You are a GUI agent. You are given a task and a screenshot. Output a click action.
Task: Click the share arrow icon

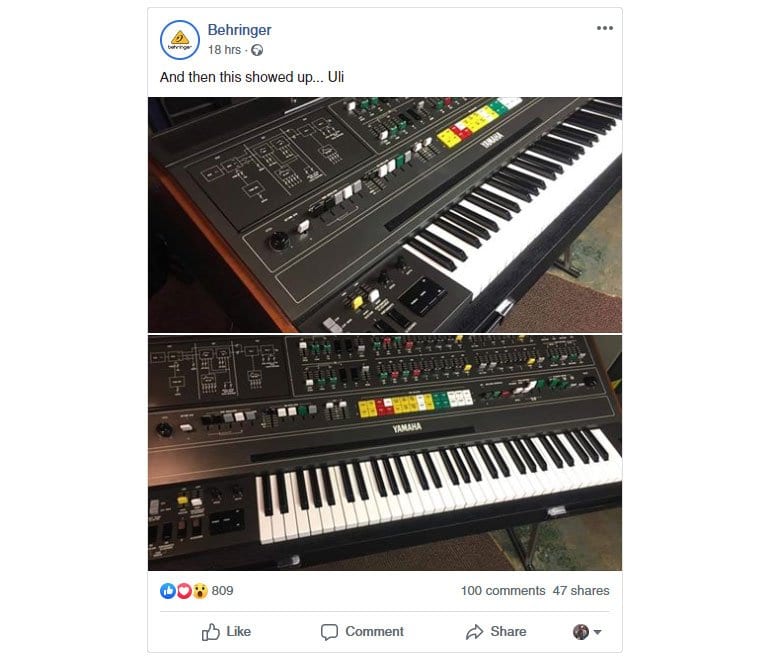tap(474, 632)
